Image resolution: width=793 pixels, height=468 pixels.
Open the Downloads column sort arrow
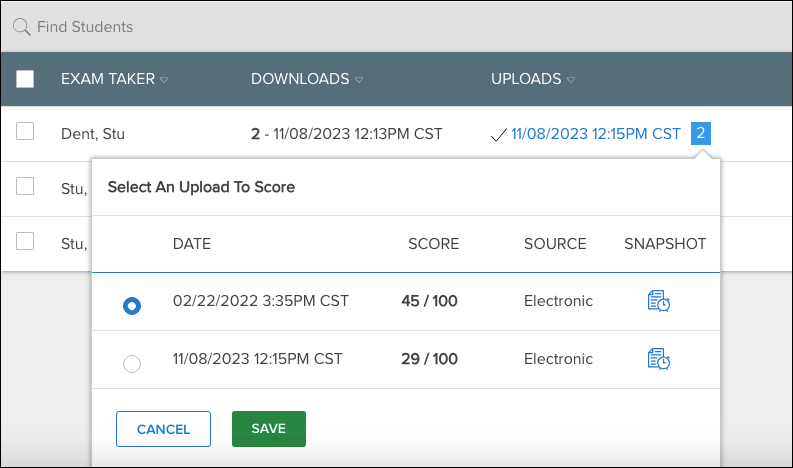click(x=359, y=80)
